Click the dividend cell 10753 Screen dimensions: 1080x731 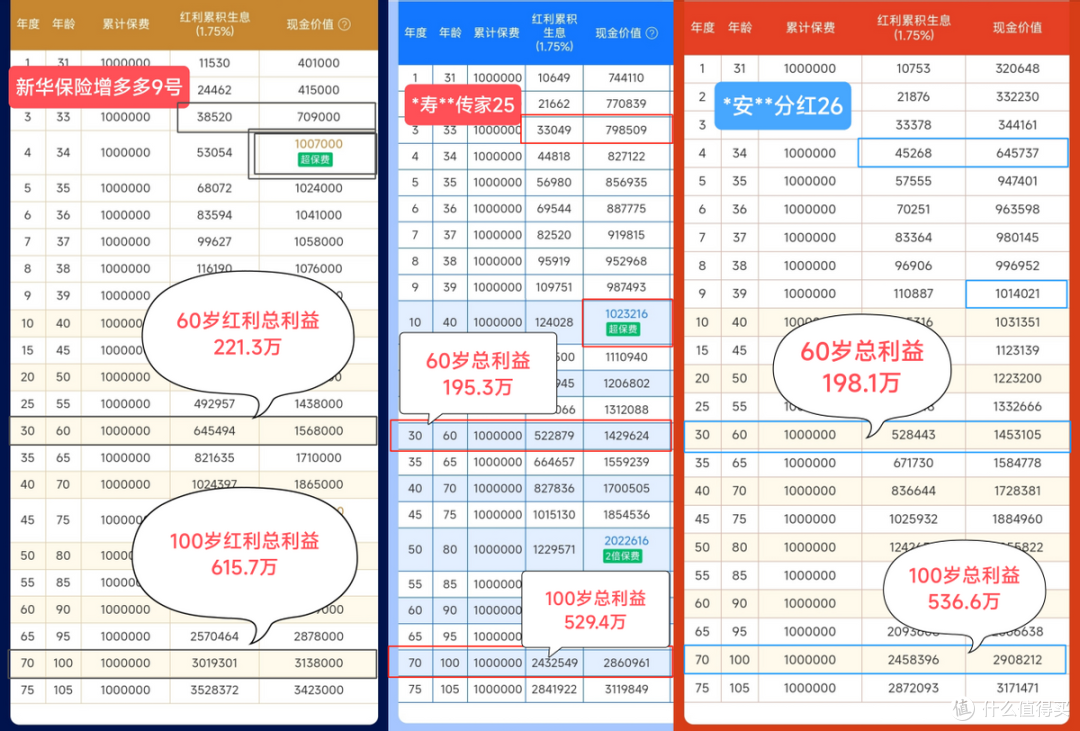[x=912, y=69]
